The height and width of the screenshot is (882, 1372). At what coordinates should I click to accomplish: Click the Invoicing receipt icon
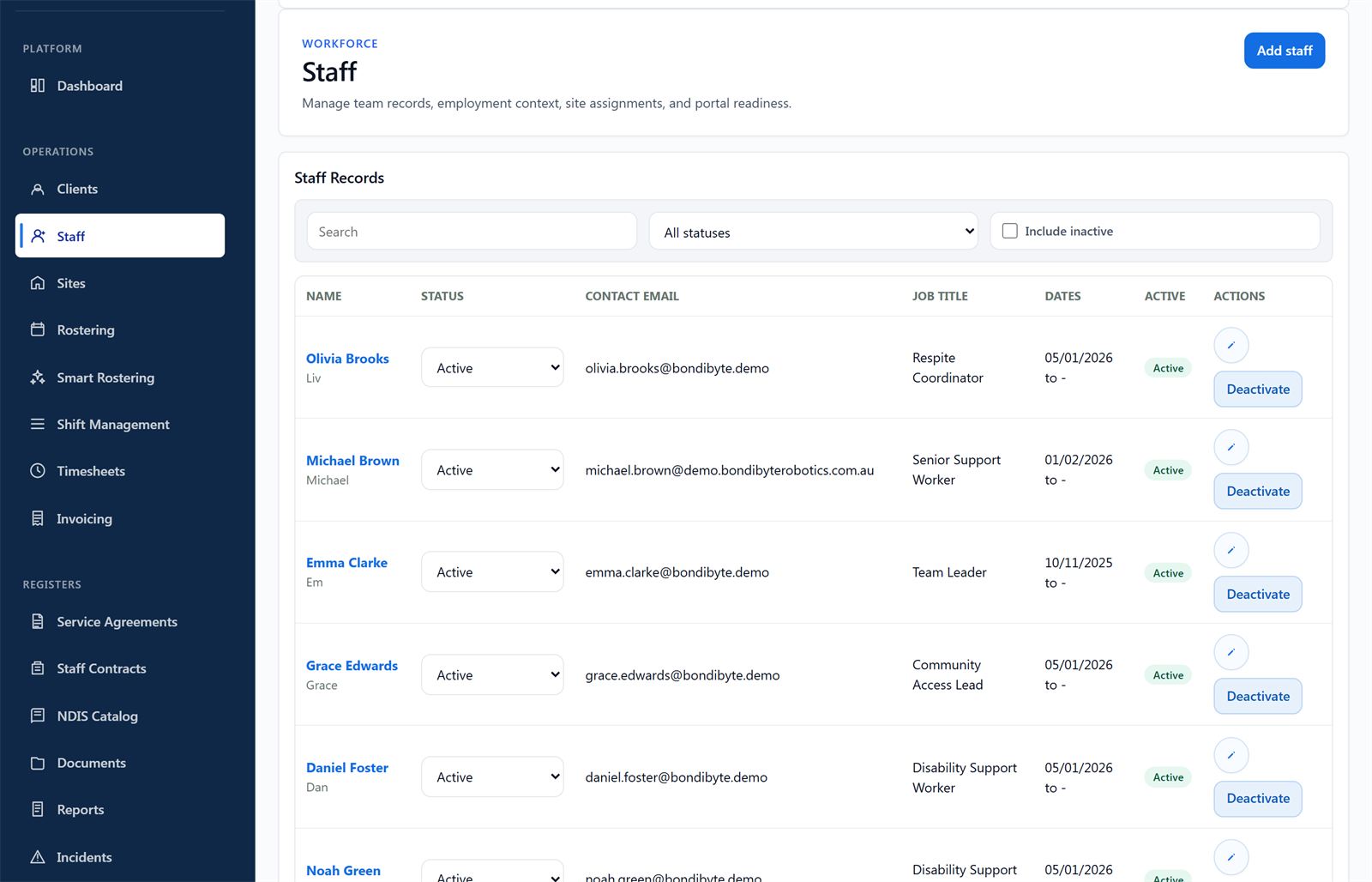tap(38, 518)
